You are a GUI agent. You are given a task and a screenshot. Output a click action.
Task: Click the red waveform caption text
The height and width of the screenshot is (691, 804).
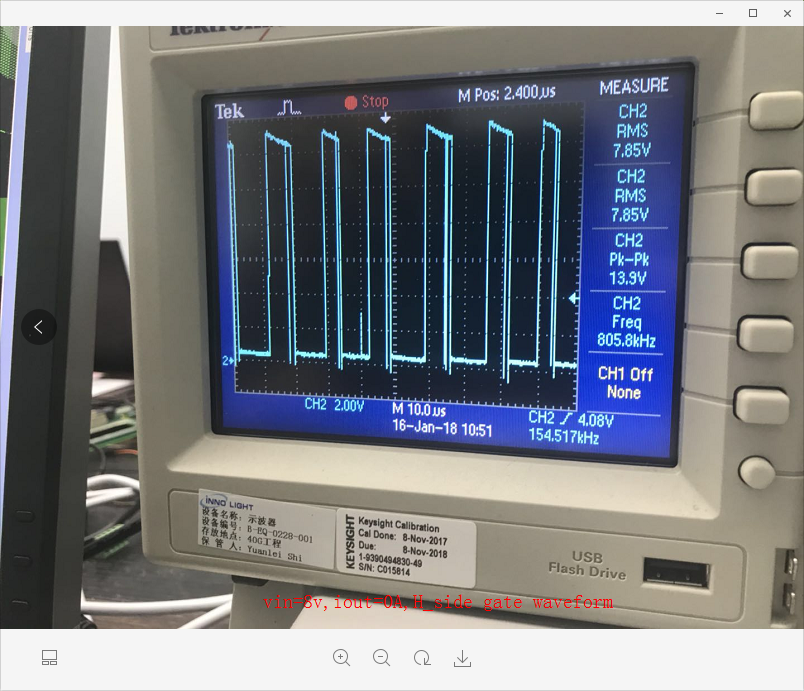tap(438, 602)
